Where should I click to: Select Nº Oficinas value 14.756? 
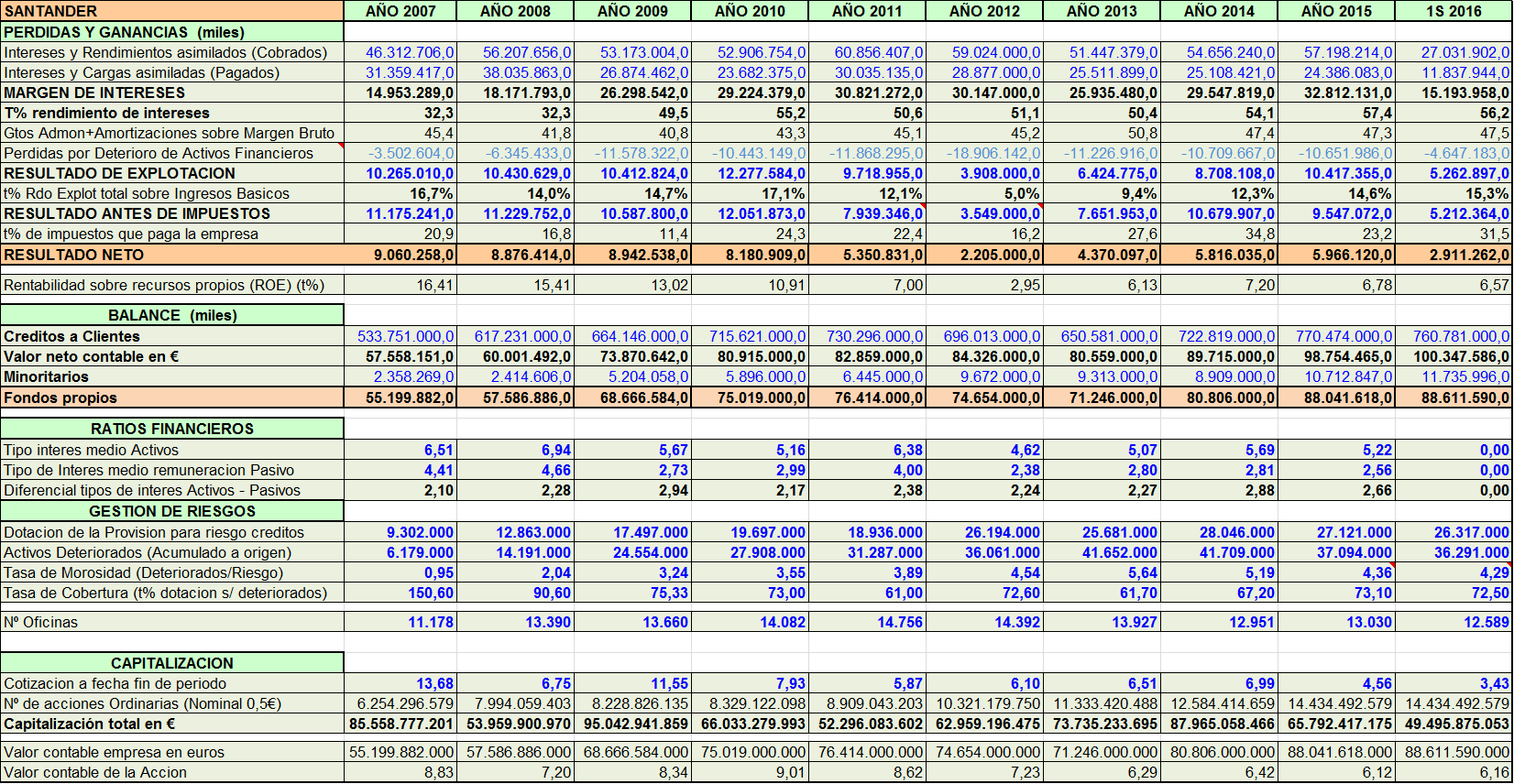coord(867,622)
